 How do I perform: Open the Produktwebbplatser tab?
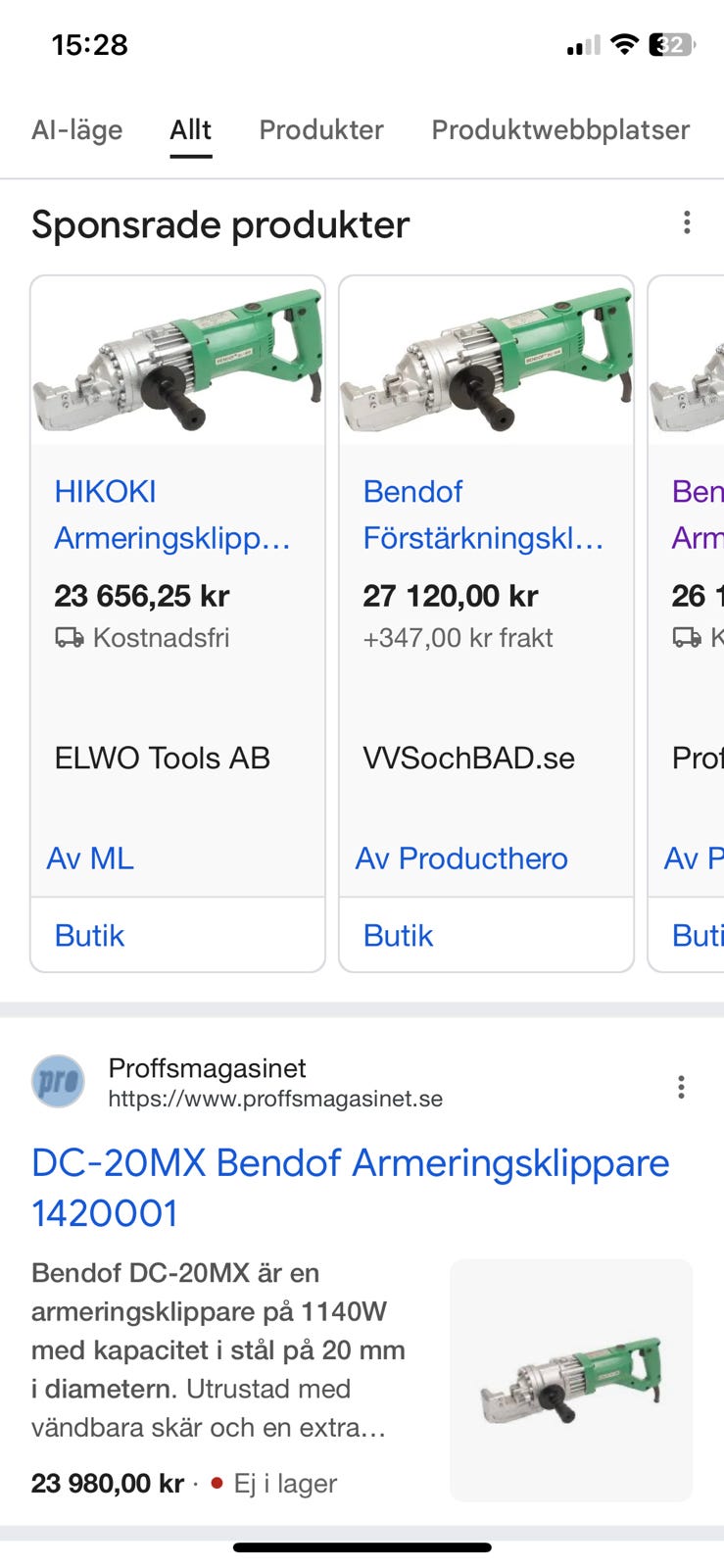560,130
